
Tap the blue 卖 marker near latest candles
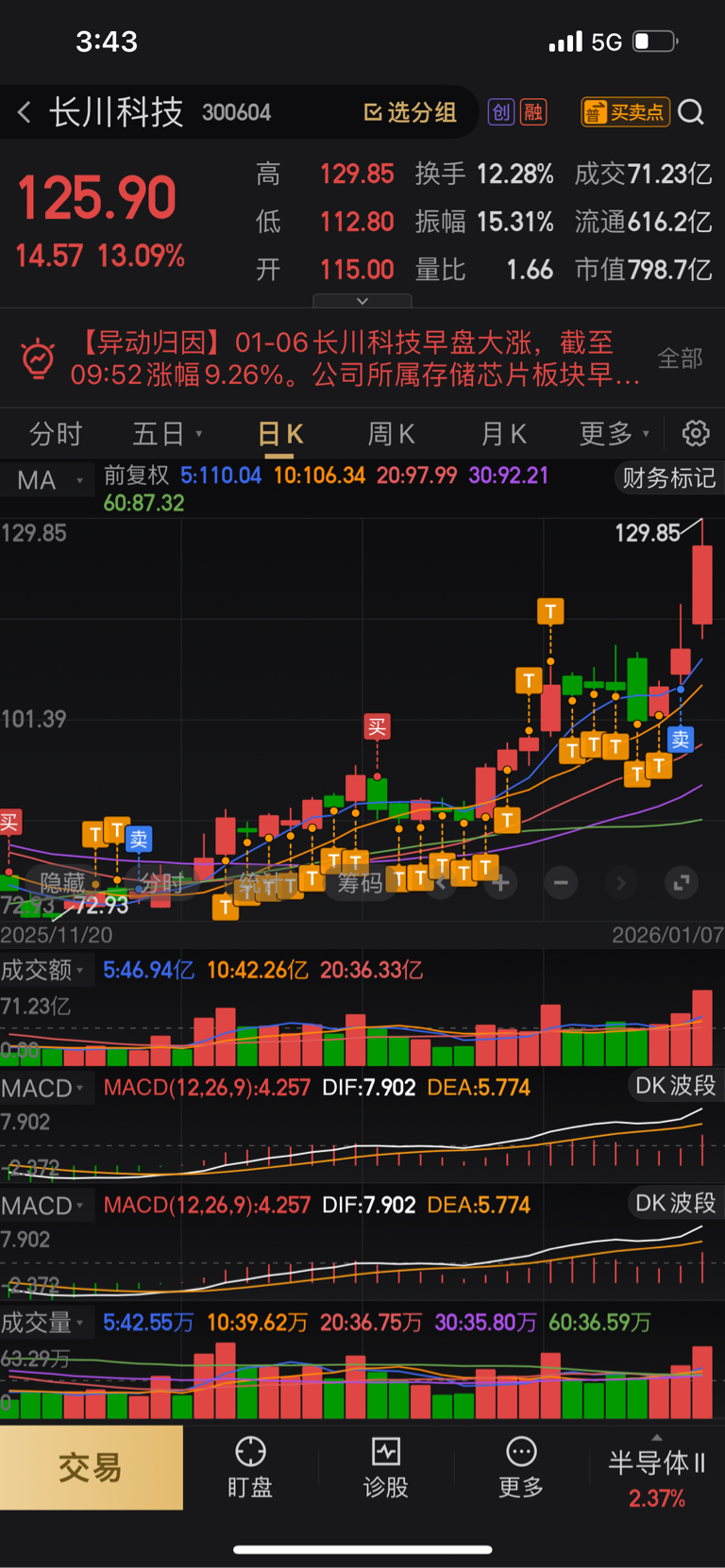click(681, 740)
